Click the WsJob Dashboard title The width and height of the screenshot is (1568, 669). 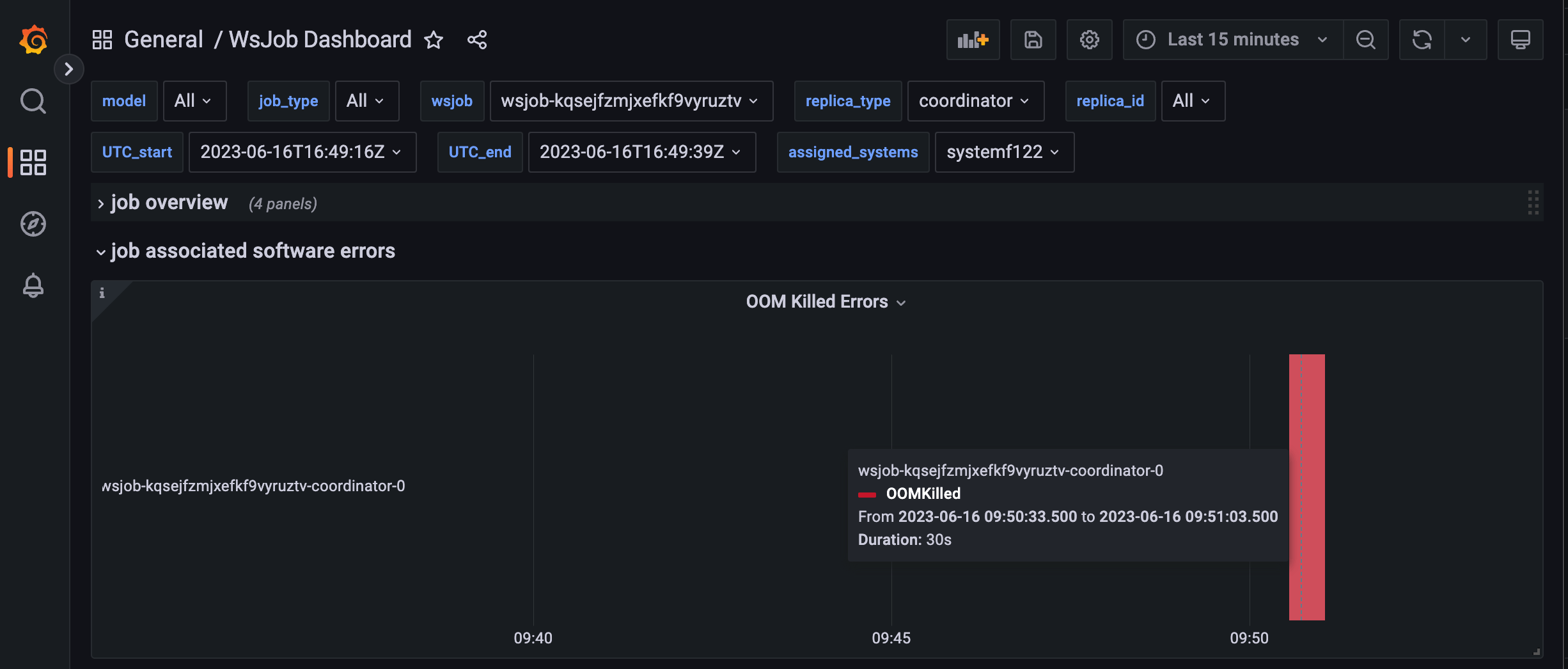(320, 40)
